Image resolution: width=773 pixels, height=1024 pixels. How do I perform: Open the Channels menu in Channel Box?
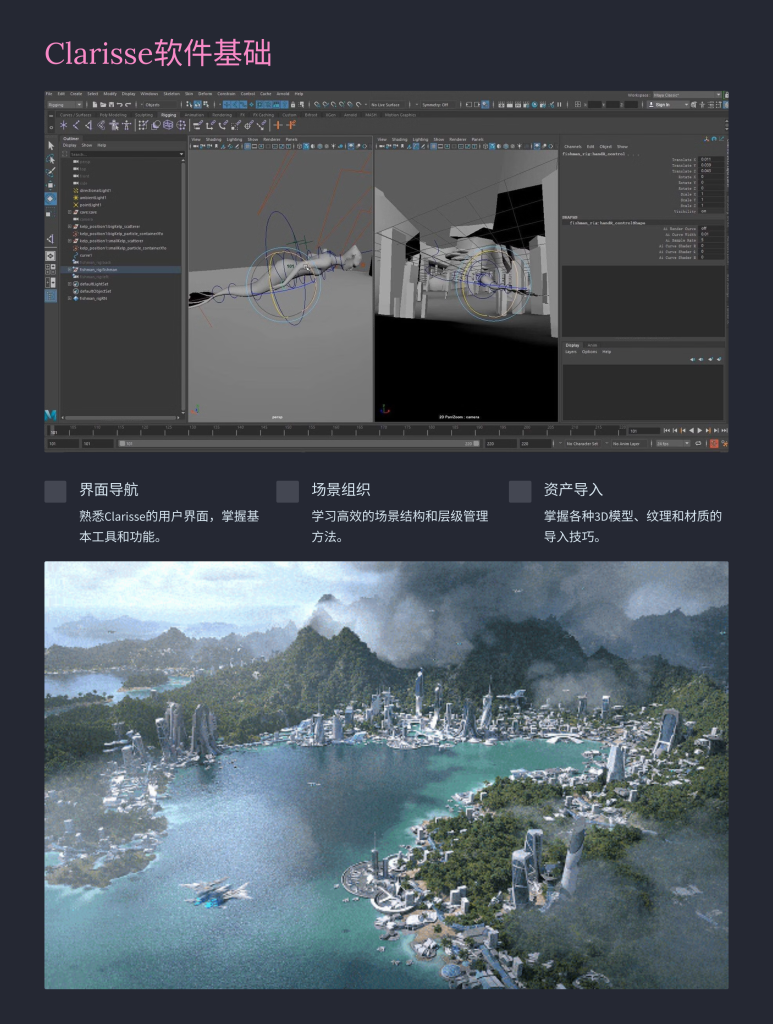(573, 146)
